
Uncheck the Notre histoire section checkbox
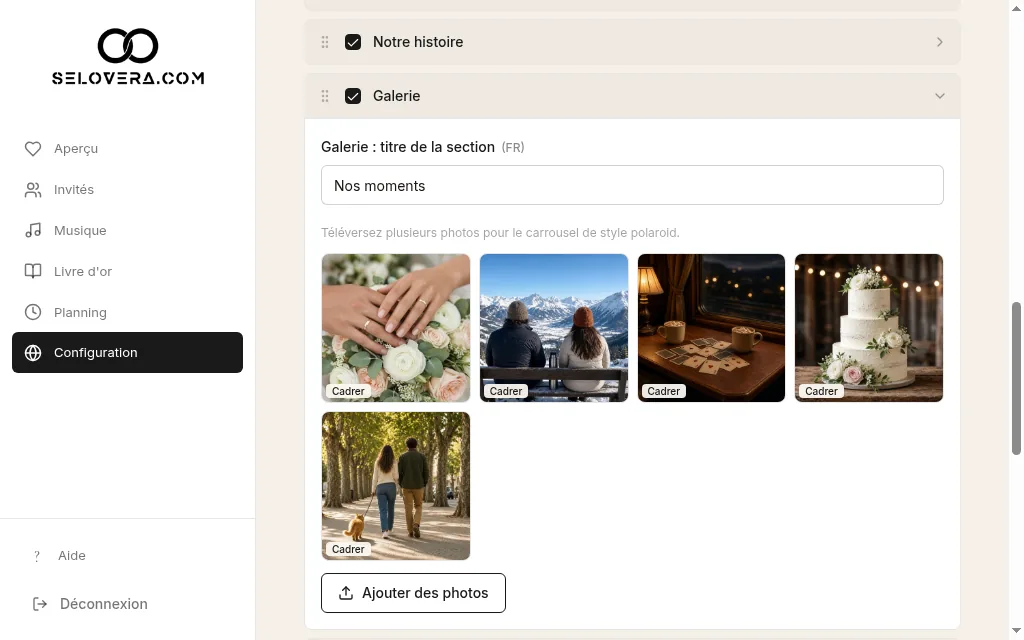coord(353,42)
